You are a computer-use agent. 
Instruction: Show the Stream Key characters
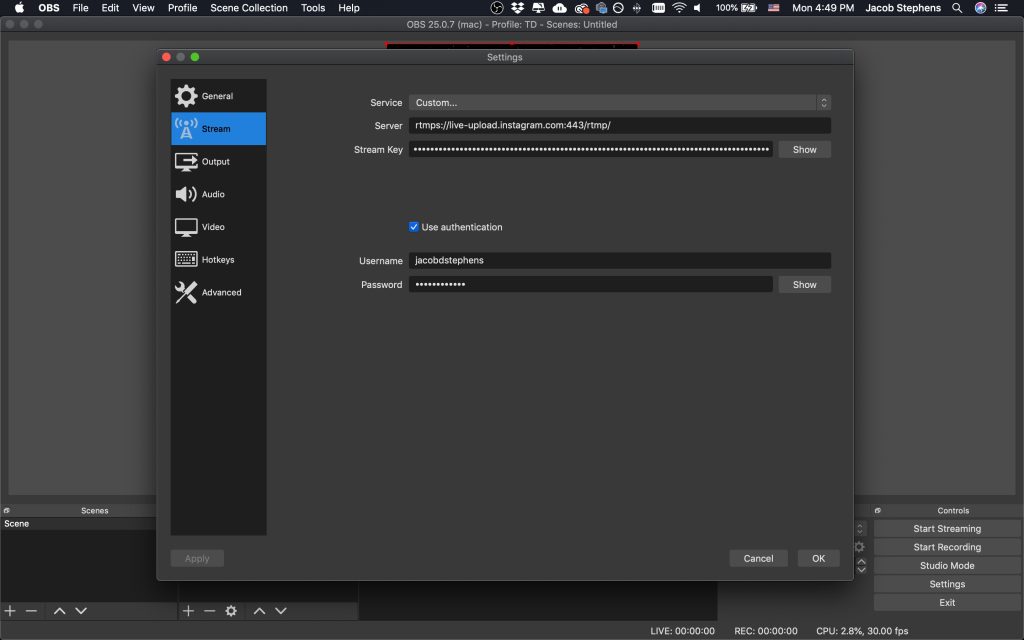click(x=804, y=150)
